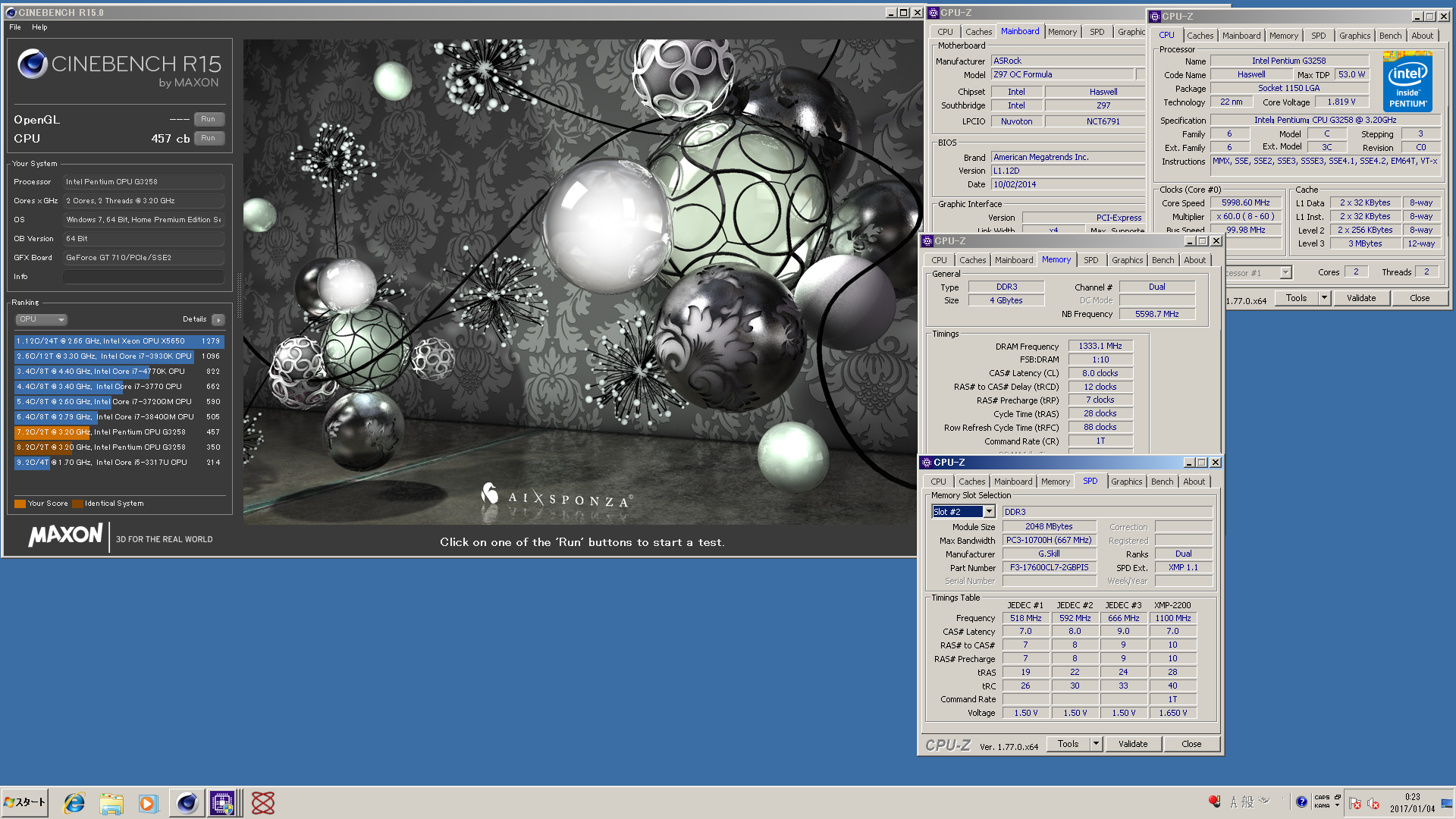The width and height of the screenshot is (1456, 819).
Task: Select ranking row Core i5-3317U
Action: pyautogui.click(x=119, y=463)
